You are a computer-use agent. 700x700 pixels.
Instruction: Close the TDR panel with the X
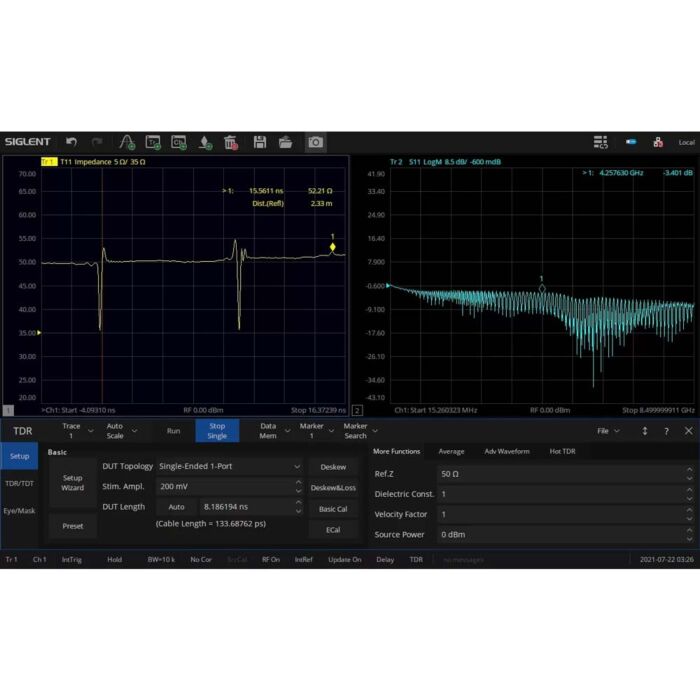click(688, 431)
